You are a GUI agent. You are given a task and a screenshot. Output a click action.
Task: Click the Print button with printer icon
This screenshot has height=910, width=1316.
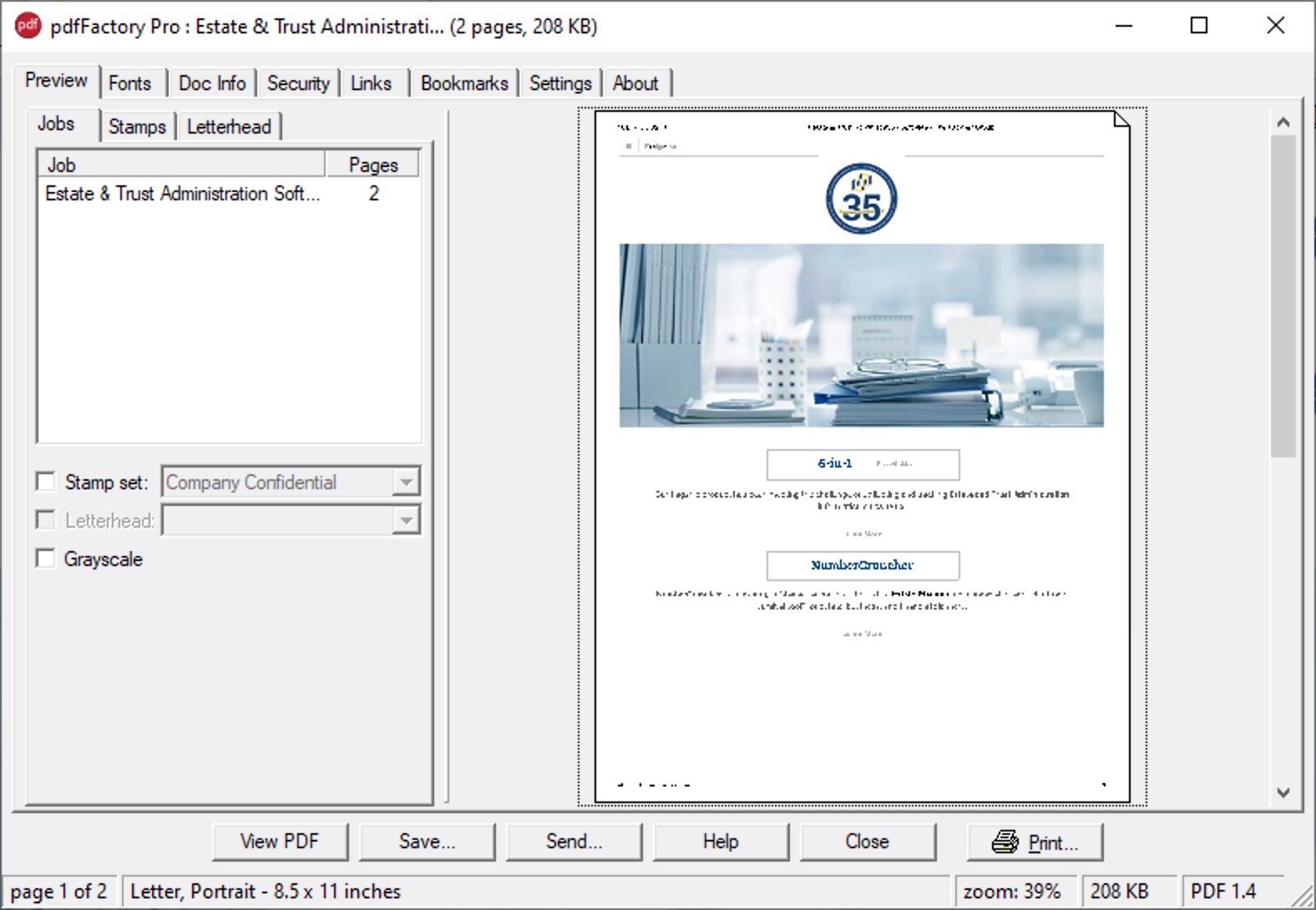pos(1035,842)
